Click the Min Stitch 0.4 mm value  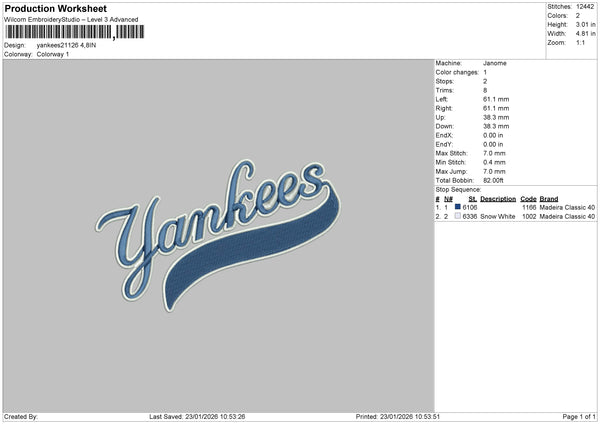tap(494, 162)
